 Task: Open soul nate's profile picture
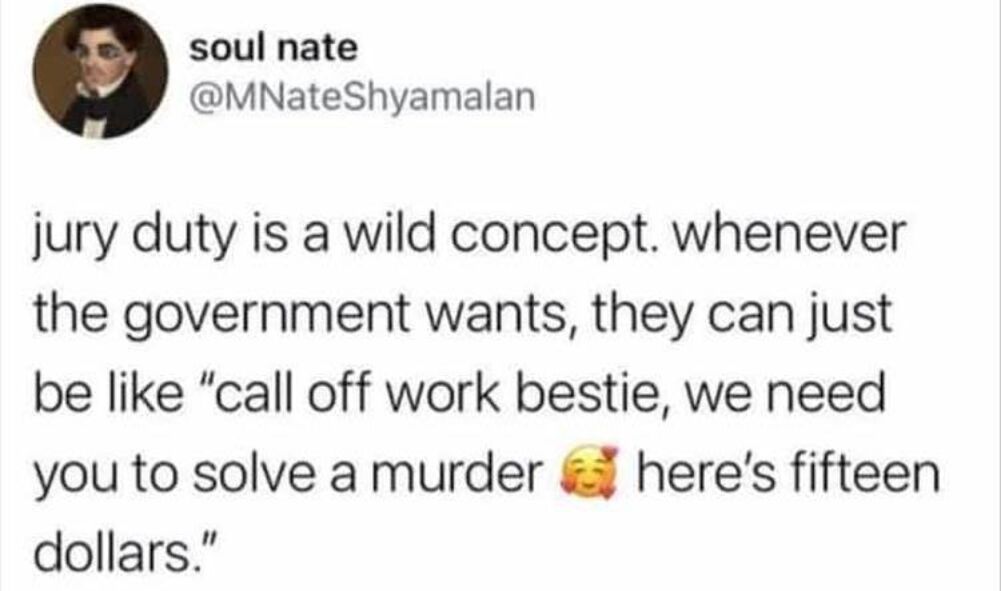click(100, 71)
